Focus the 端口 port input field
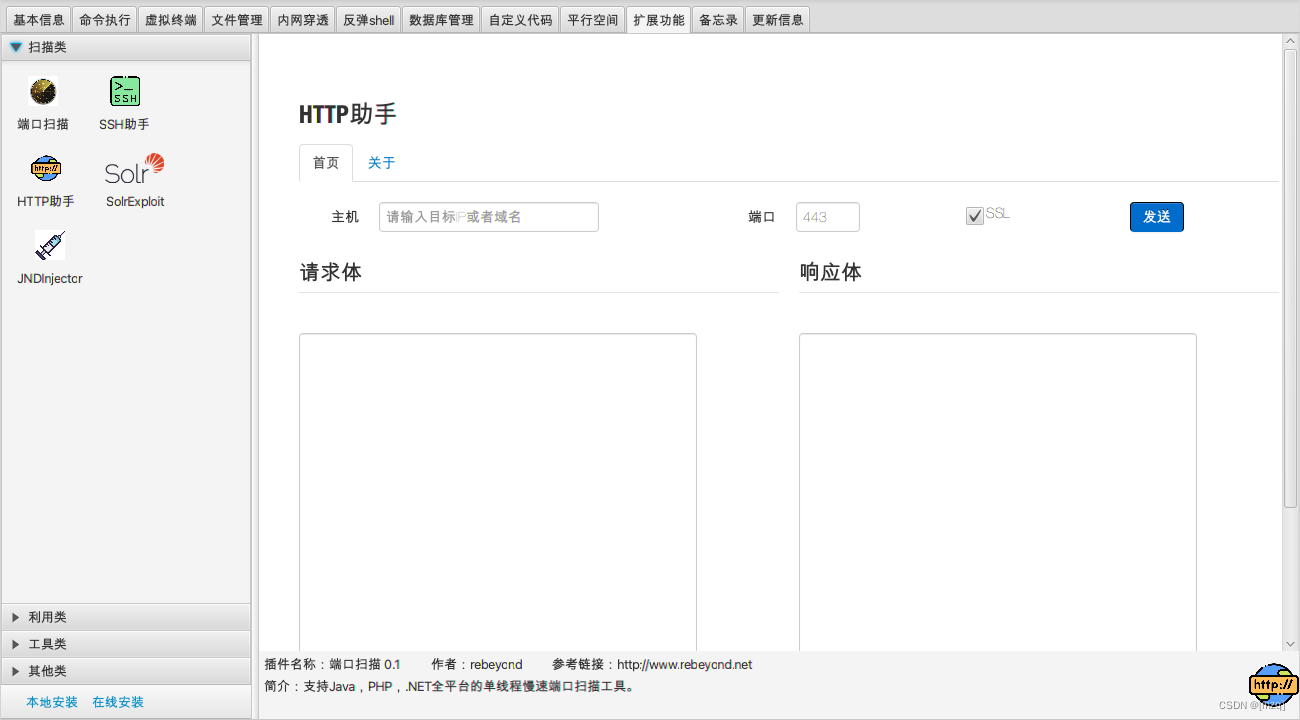Screen dimensions: 1300x720 click(828, 217)
